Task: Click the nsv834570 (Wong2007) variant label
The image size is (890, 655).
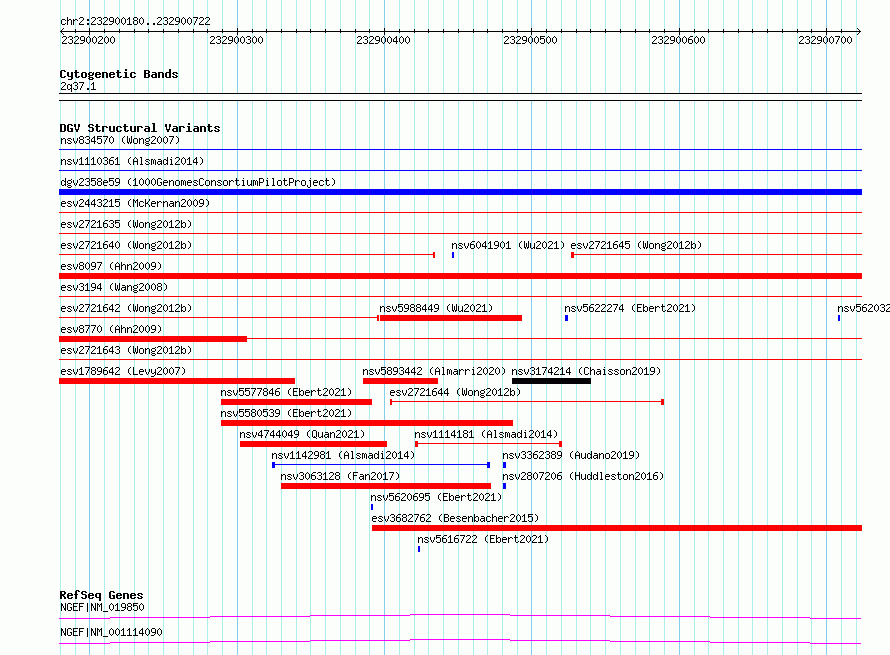Action: tap(120, 140)
